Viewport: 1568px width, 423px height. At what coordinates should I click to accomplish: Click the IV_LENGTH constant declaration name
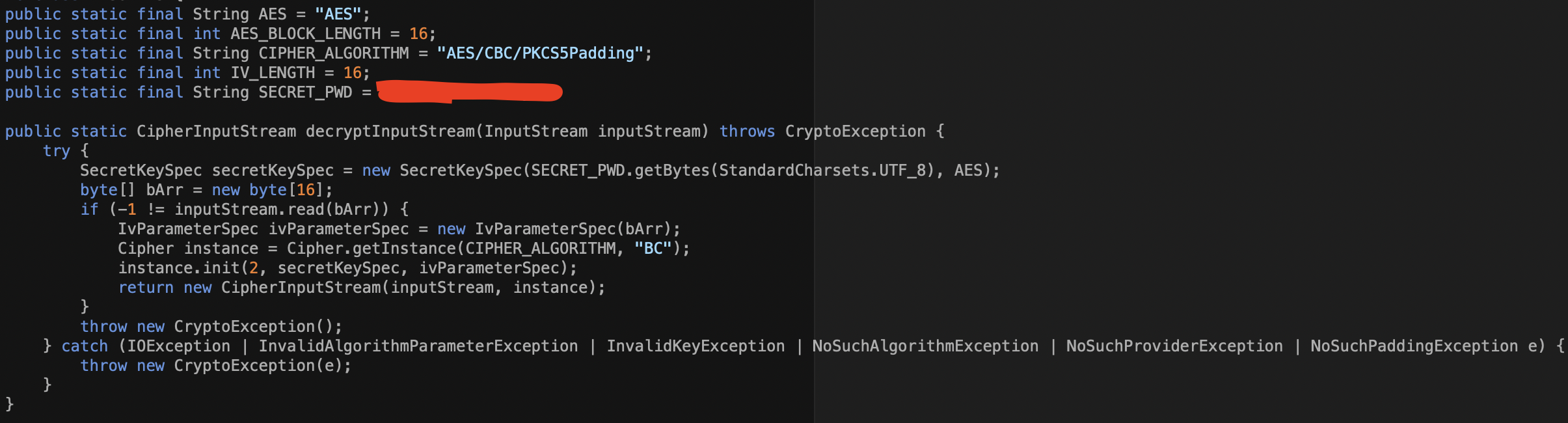(x=273, y=73)
